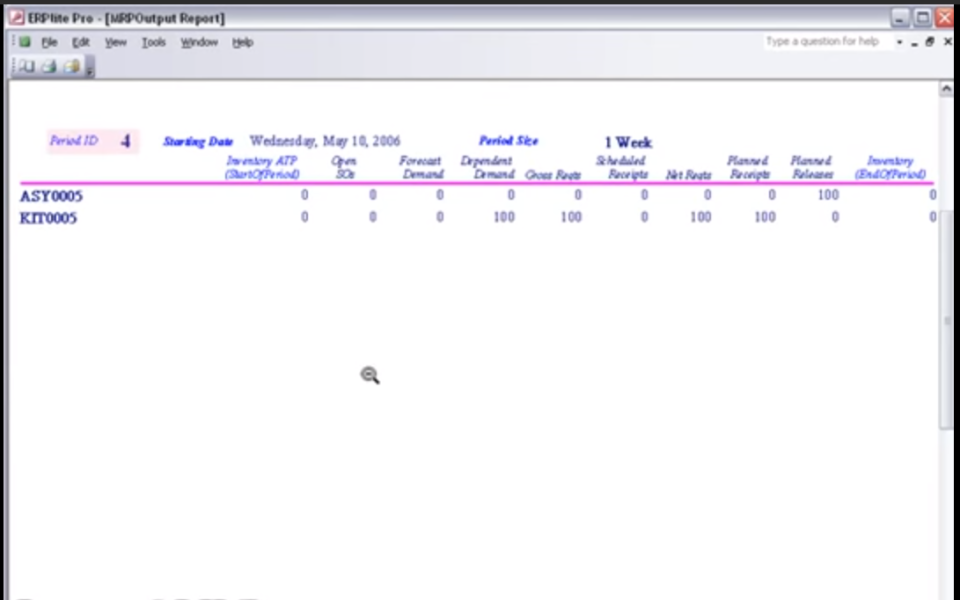Click the vertical scrollbar up arrow
The width and height of the screenshot is (960, 600).
[x=946, y=89]
